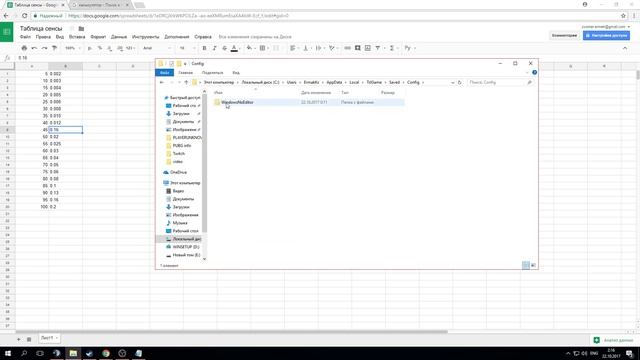Open the Формат menu in Sheets
The height and width of the screenshot is (360, 640).
[98, 37]
